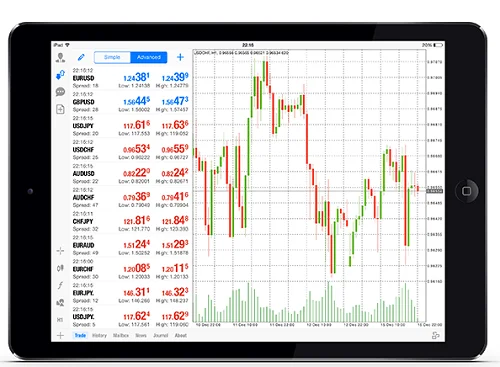Tap EURCHF bid price 1.20085
500x367 pixels.
coord(137,268)
